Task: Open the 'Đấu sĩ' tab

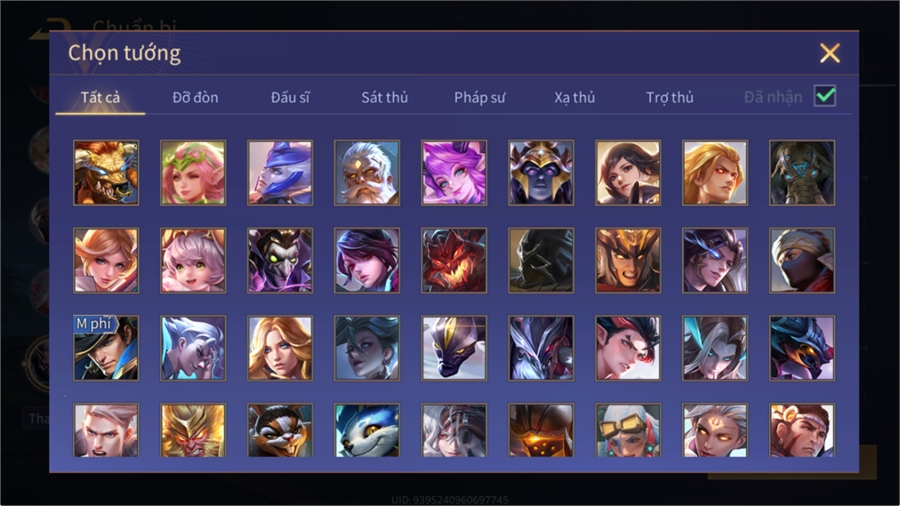Action: point(290,98)
